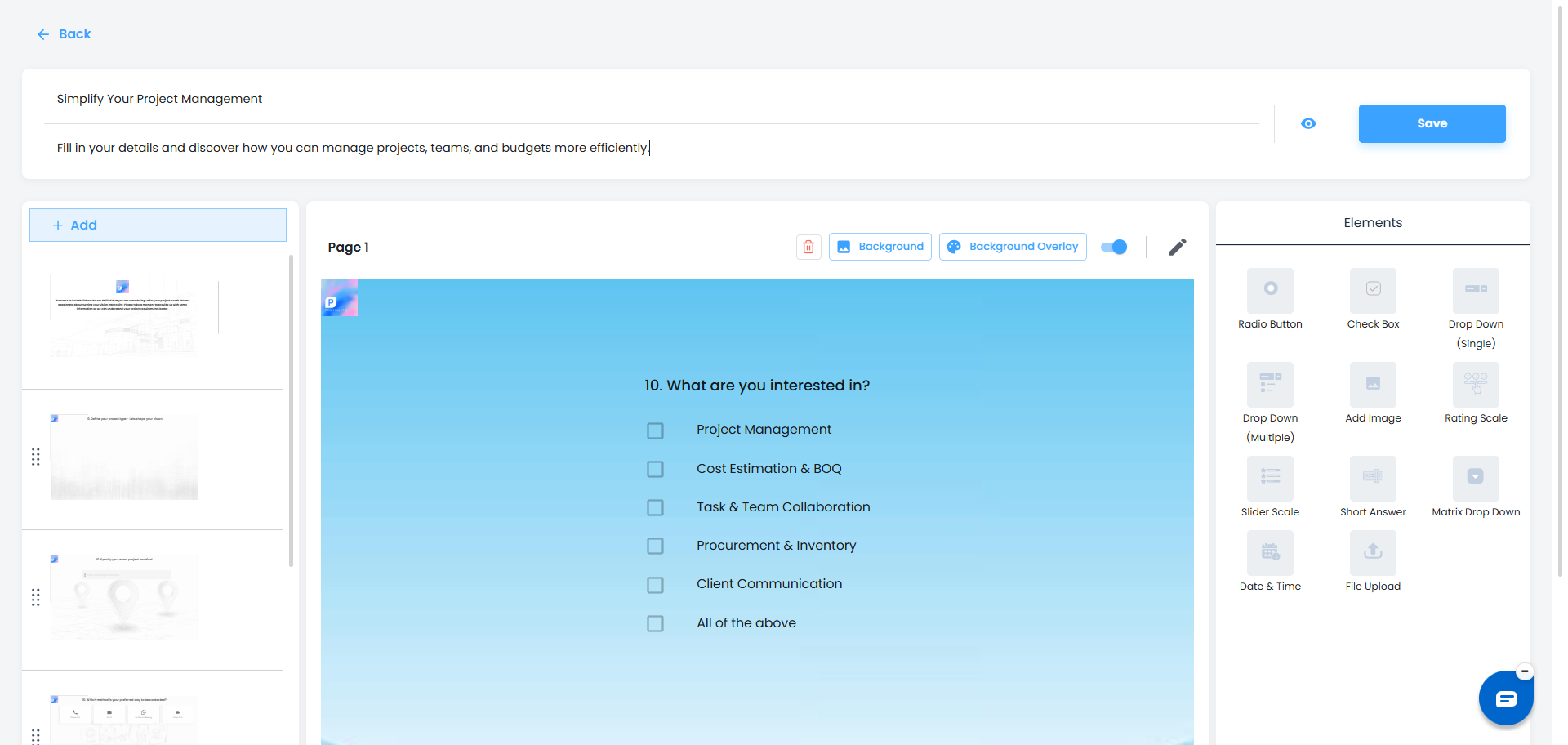Edit the form title field
The height and width of the screenshot is (745, 1568).
tap(652, 99)
